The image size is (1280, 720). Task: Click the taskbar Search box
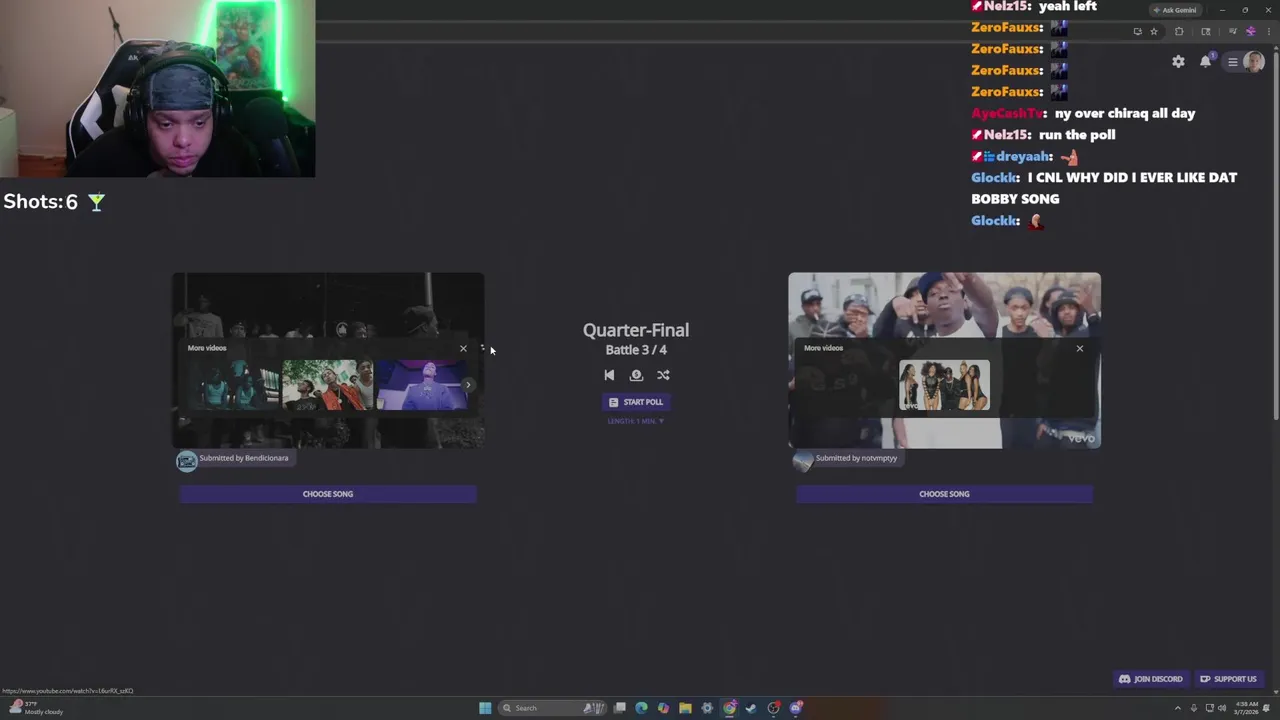(x=553, y=708)
